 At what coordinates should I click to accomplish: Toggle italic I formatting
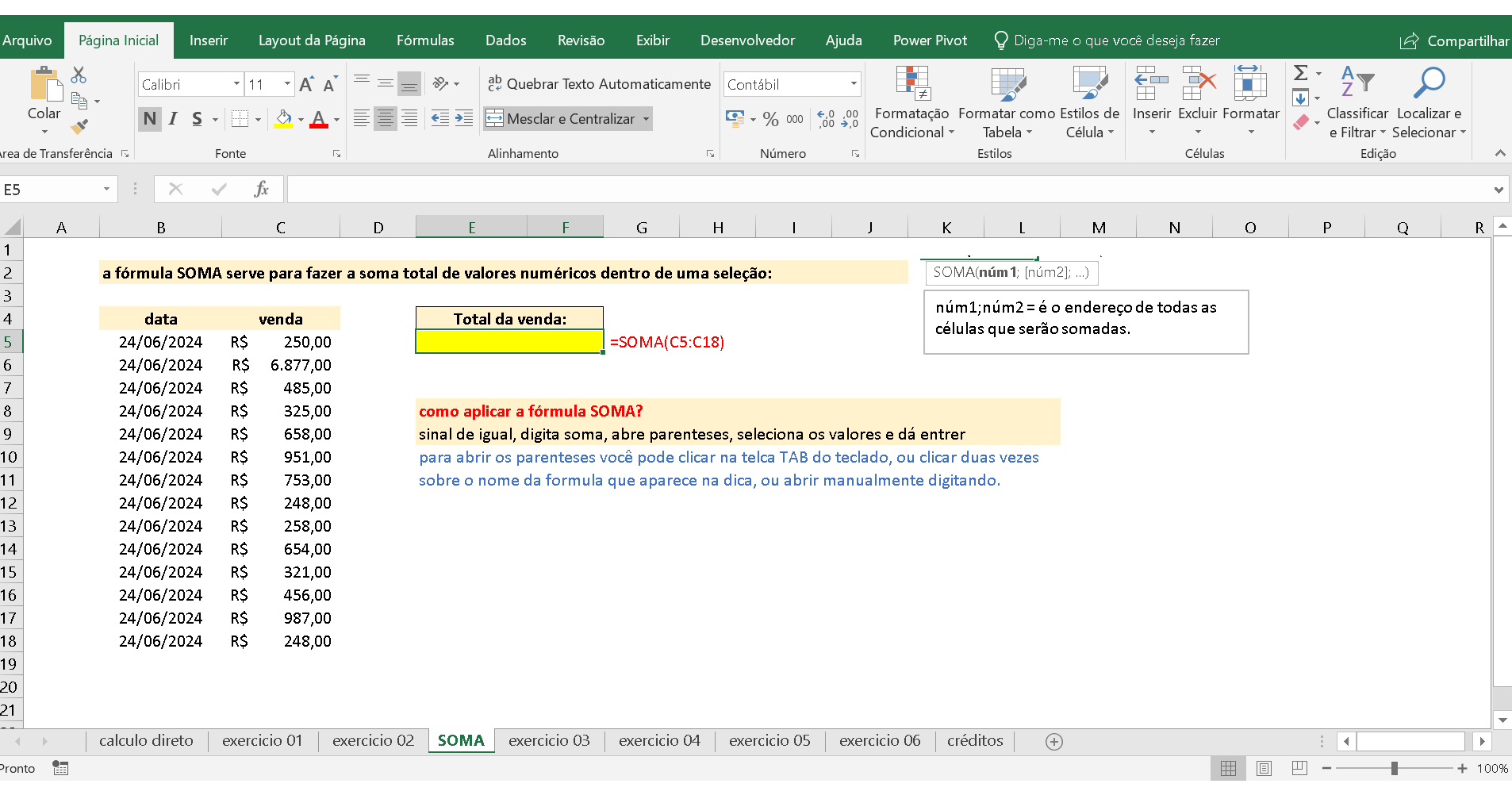pyautogui.click(x=173, y=119)
